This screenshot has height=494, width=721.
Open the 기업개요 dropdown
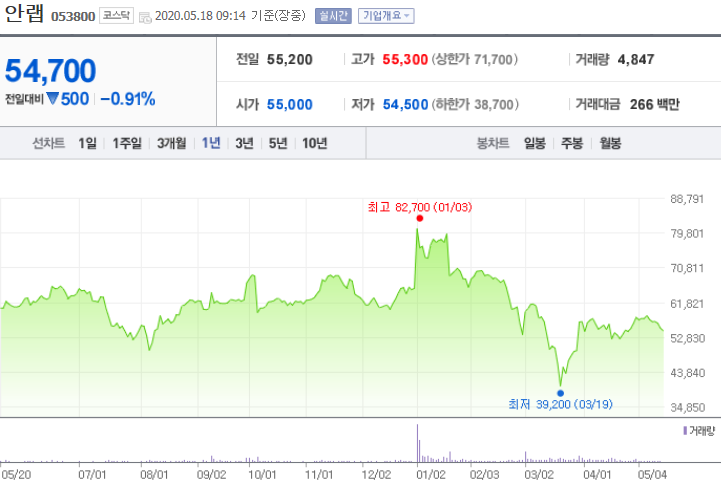(386, 16)
